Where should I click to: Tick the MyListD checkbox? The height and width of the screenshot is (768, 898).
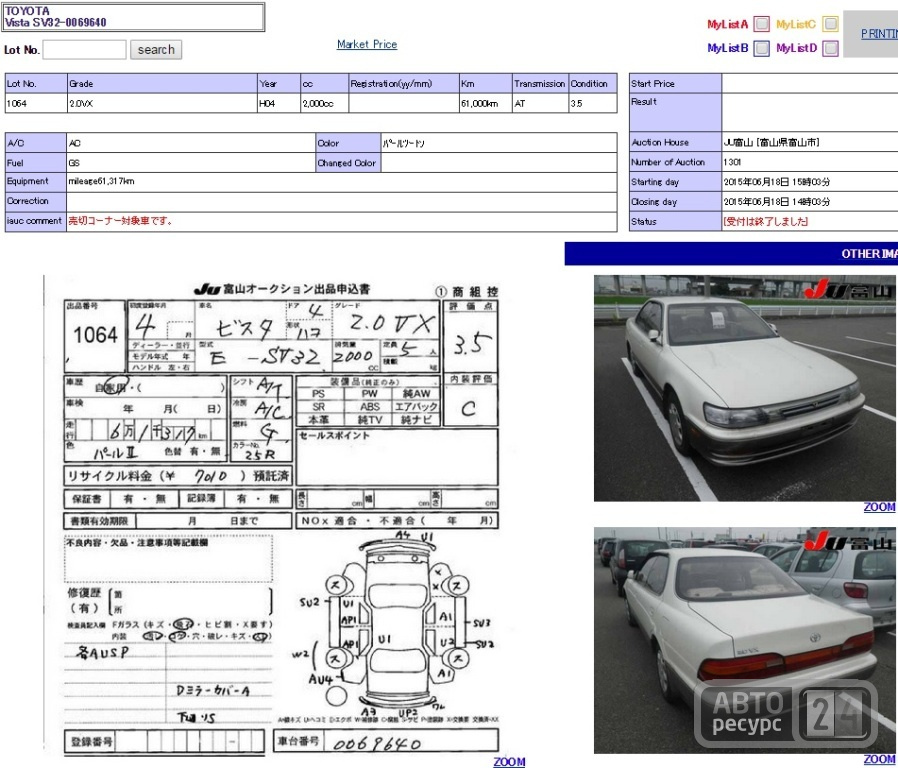830,48
